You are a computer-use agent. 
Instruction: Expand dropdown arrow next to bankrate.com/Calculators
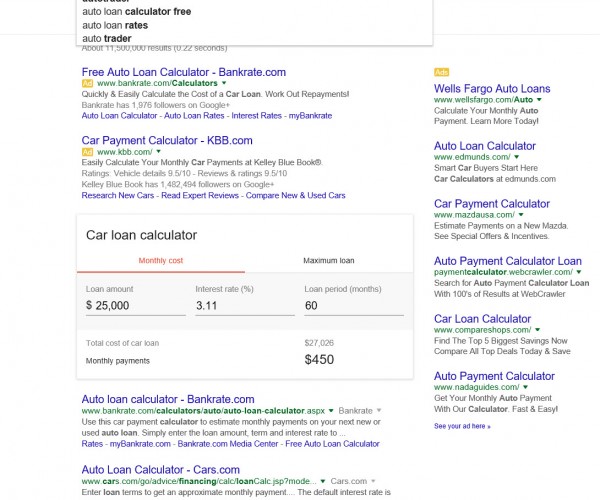click(224, 83)
